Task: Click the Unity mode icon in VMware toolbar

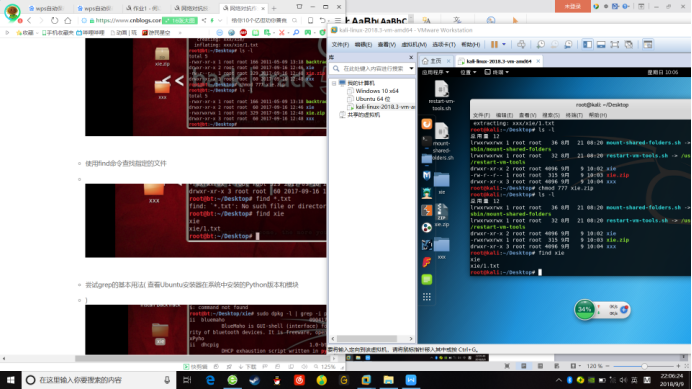Action: tap(629, 45)
